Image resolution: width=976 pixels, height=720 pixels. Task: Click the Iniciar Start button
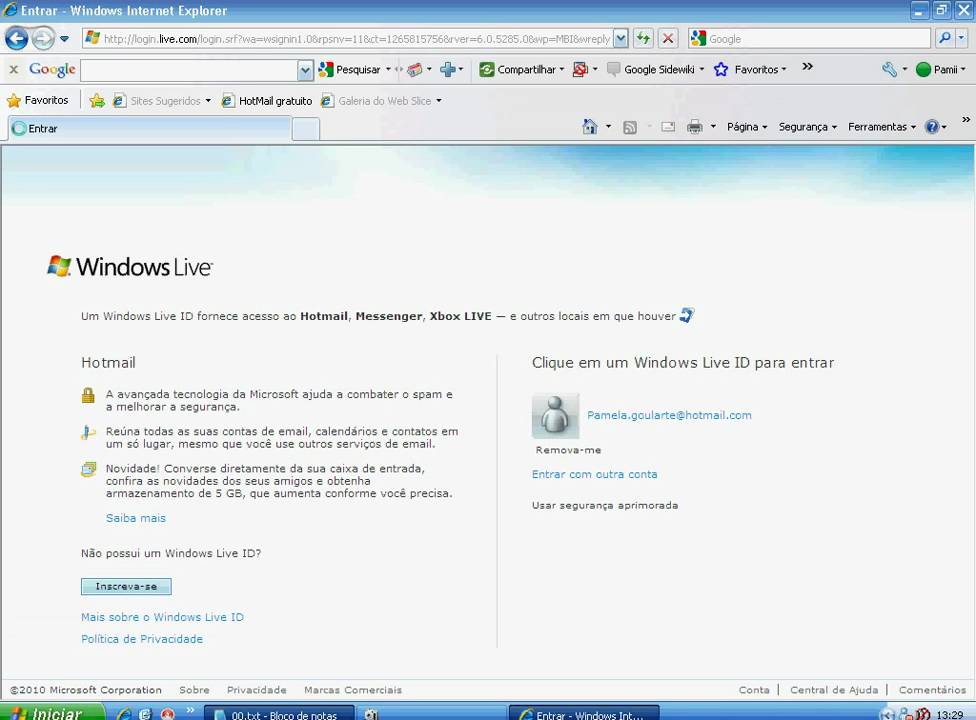52,712
